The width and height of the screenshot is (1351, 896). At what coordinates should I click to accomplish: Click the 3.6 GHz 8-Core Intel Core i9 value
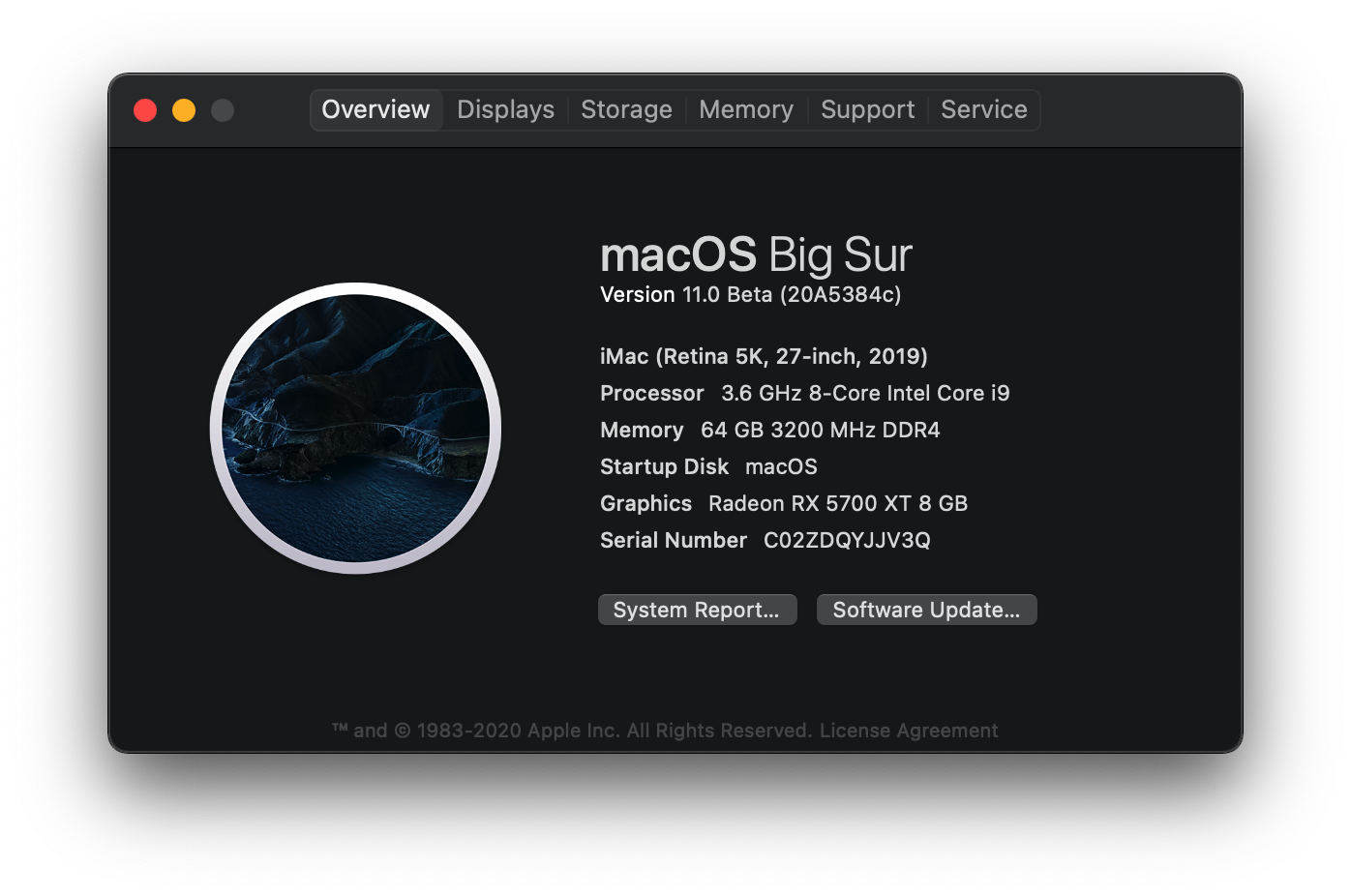[865, 393]
